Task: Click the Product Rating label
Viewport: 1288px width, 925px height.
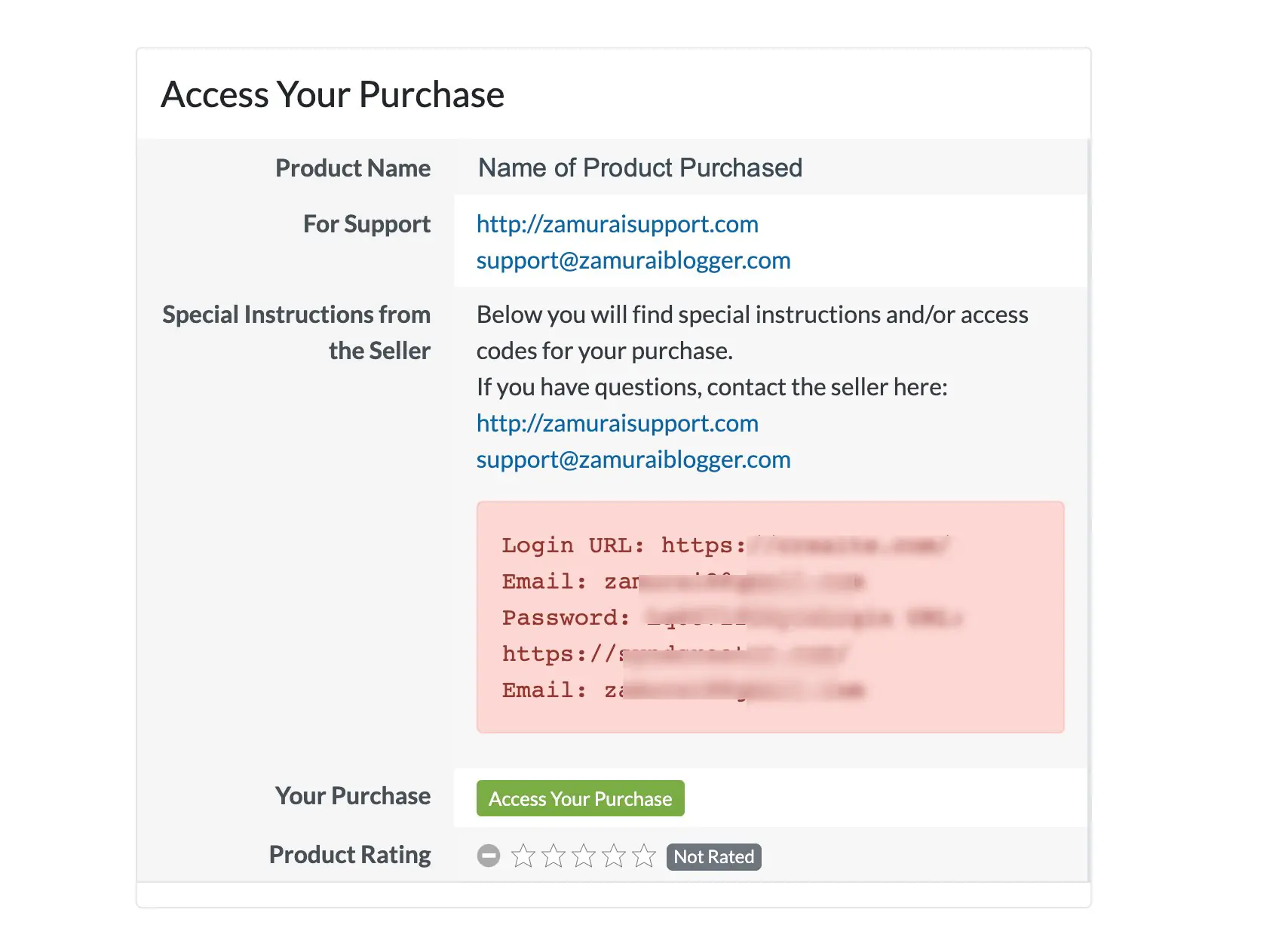Action: click(x=350, y=855)
